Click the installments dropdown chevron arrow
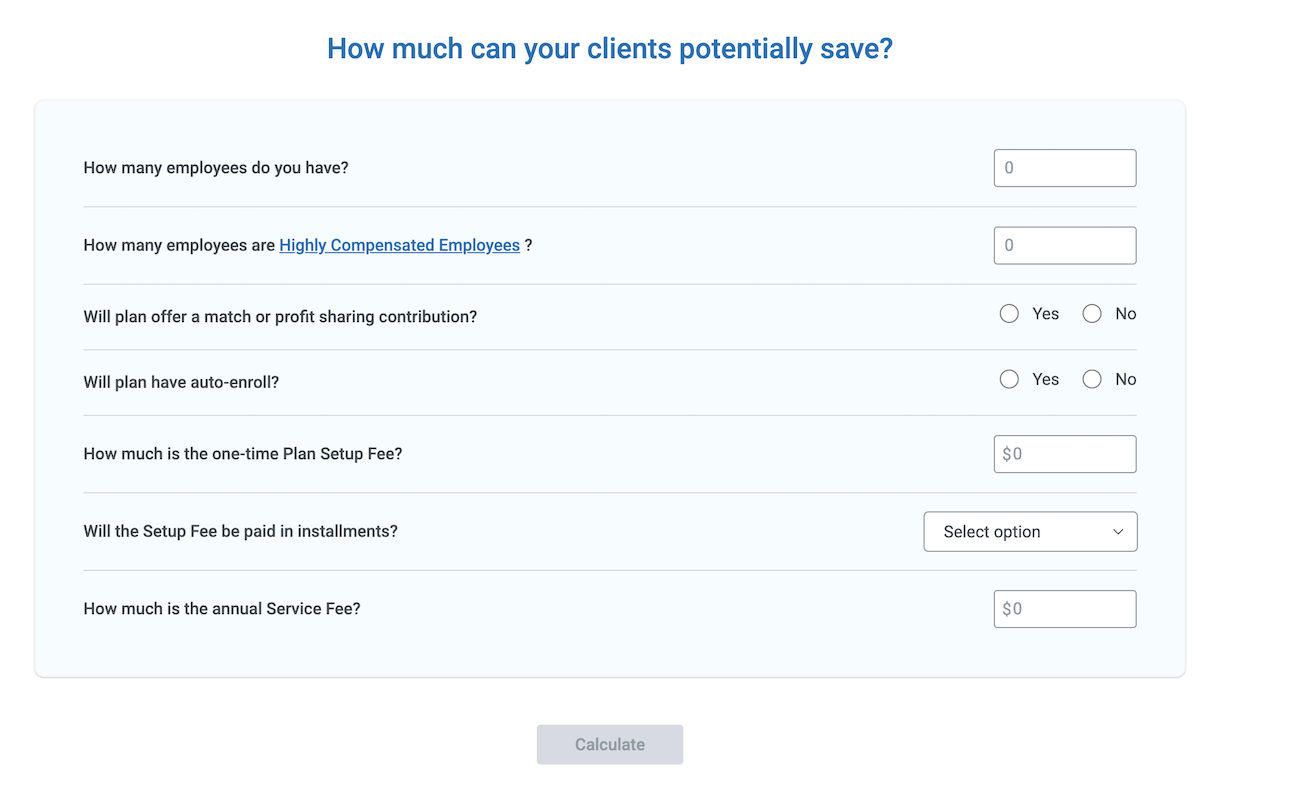 [1118, 532]
